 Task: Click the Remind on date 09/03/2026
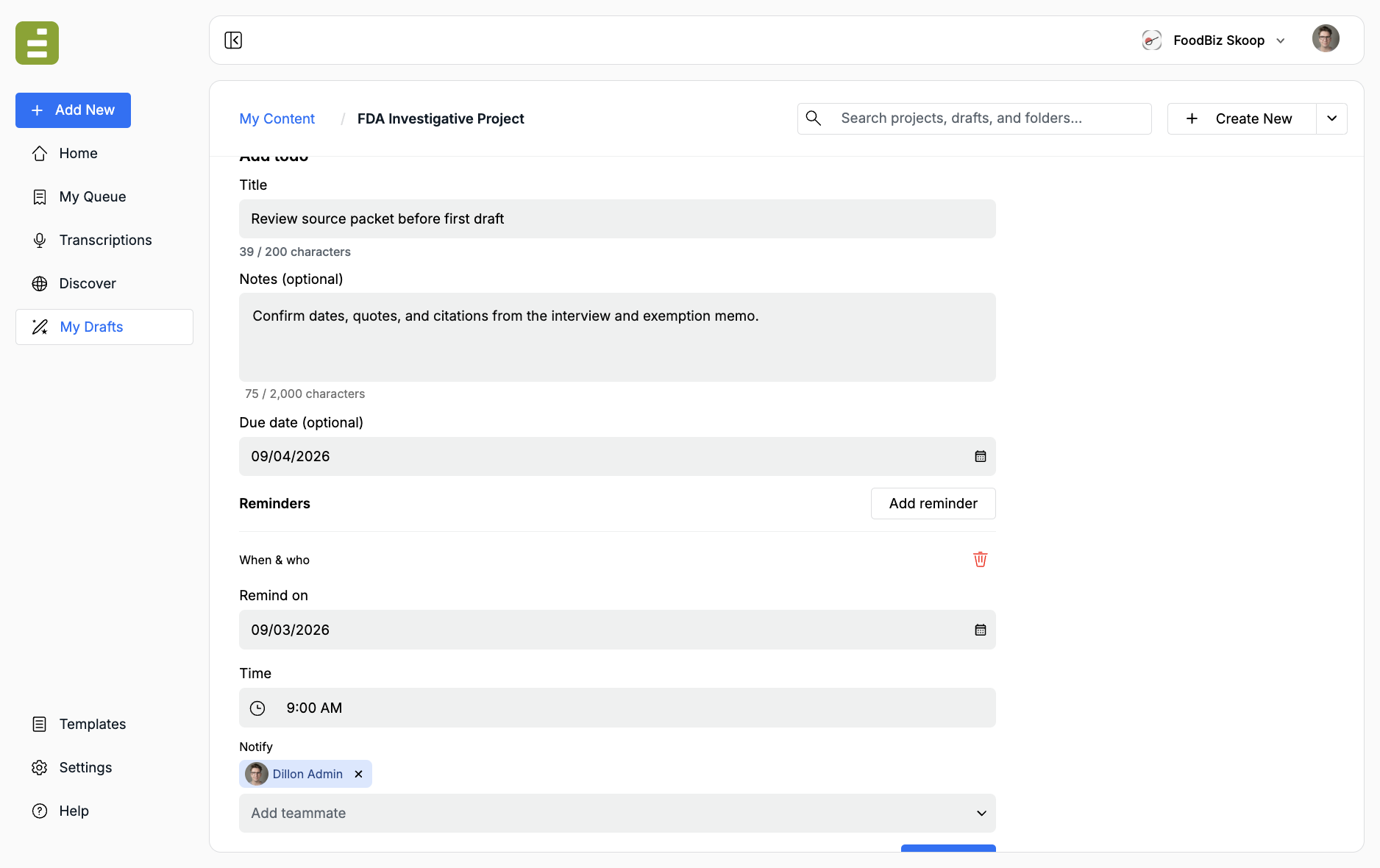click(x=617, y=630)
